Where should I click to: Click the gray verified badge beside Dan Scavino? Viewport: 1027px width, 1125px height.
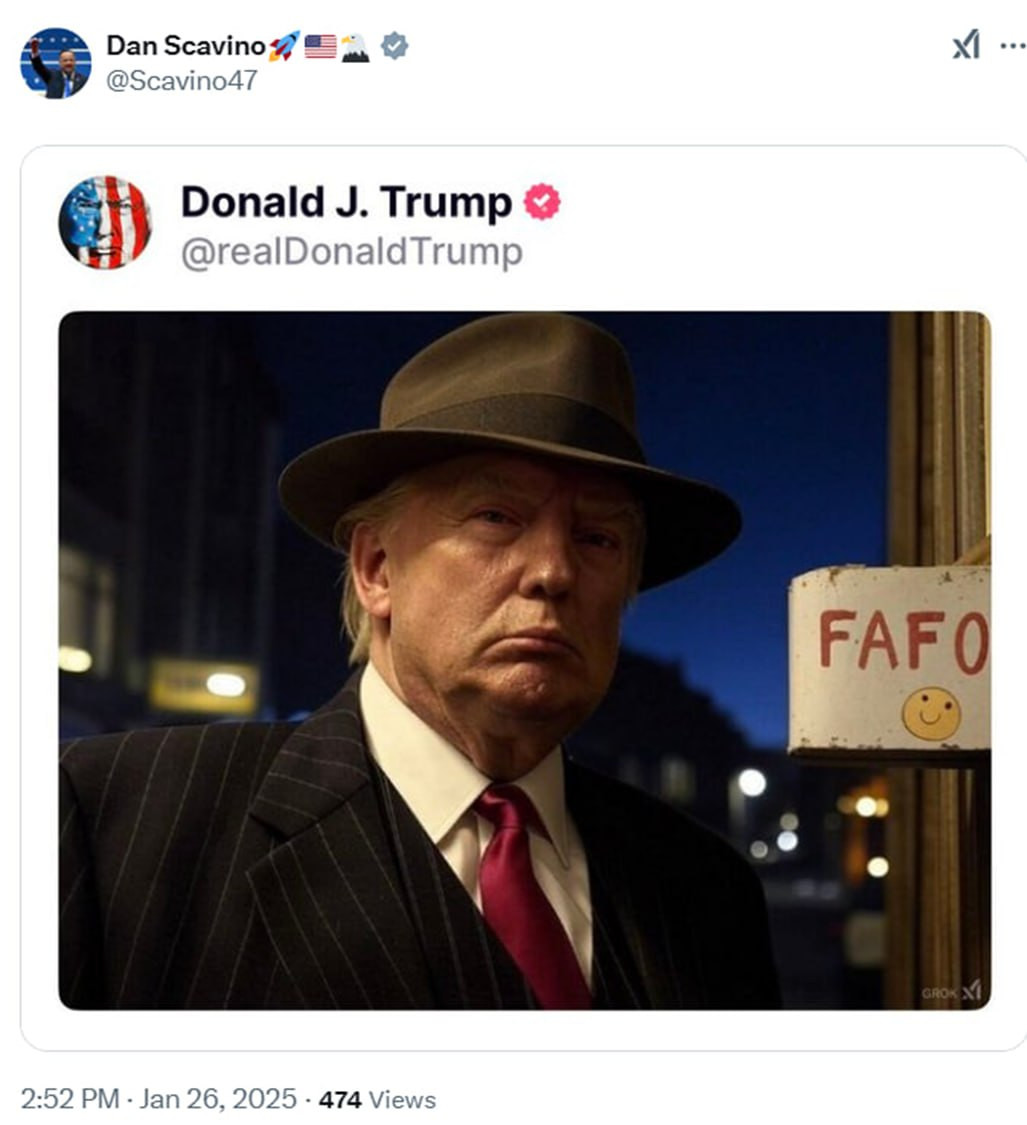pos(395,46)
